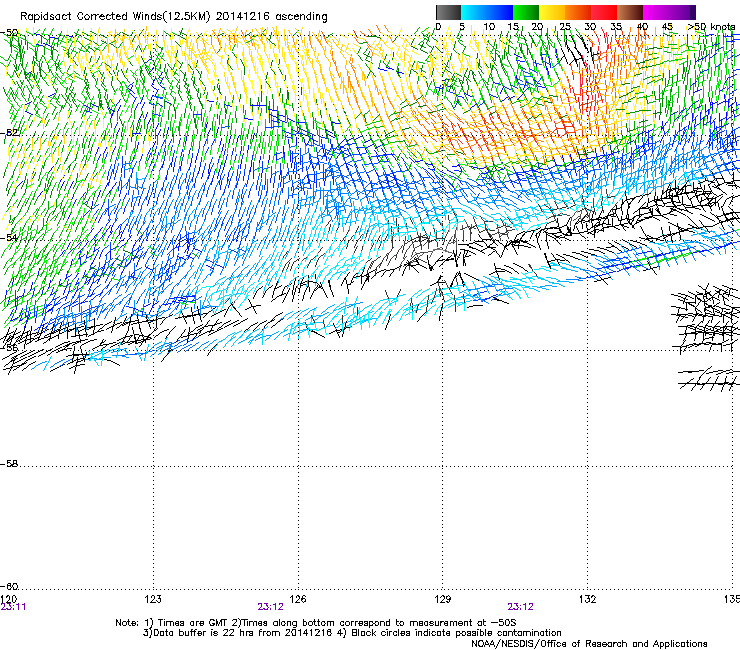
Task: Click the dark purple 45–50 knots legend swatch
Action: 682,12
